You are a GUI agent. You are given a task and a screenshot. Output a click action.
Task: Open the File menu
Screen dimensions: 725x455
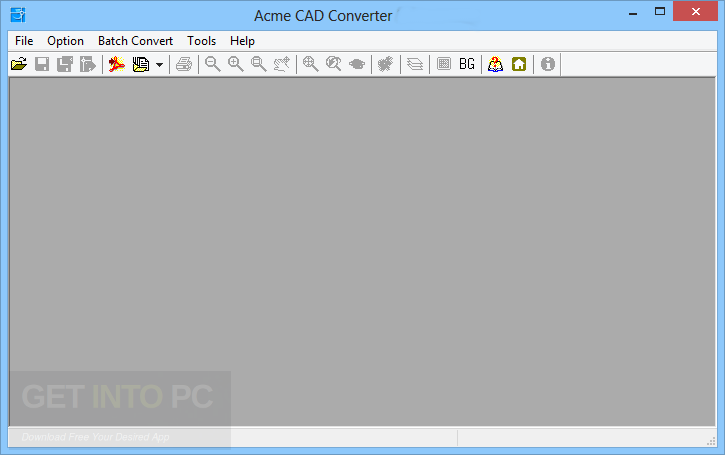tap(24, 41)
